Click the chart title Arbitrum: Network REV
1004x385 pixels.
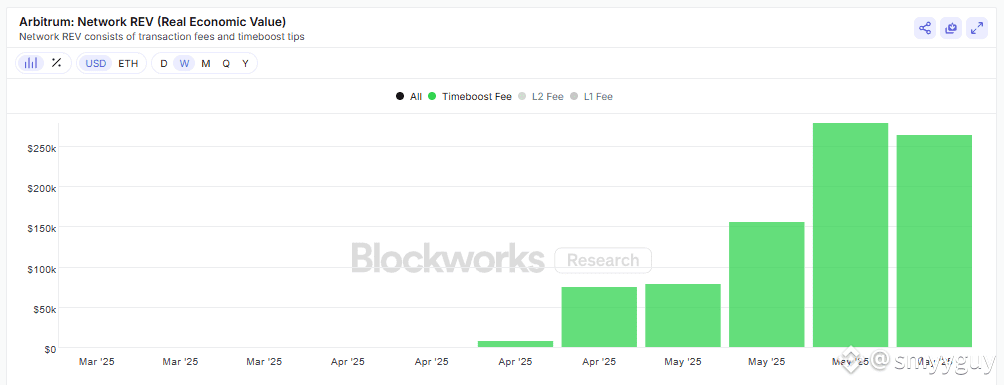point(152,22)
